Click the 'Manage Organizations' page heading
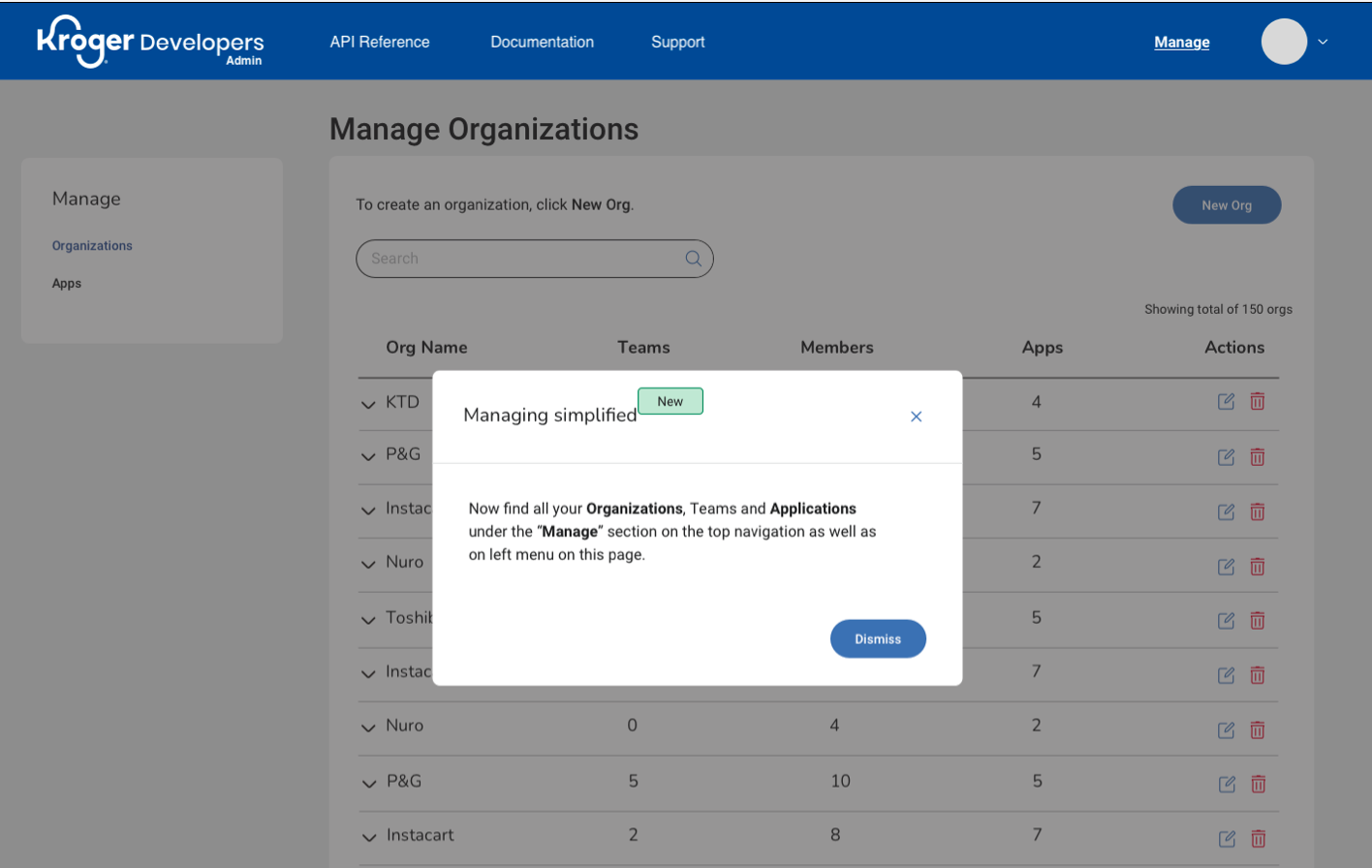The width and height of the screenshot is (1372, 868). tap(483, 129)
